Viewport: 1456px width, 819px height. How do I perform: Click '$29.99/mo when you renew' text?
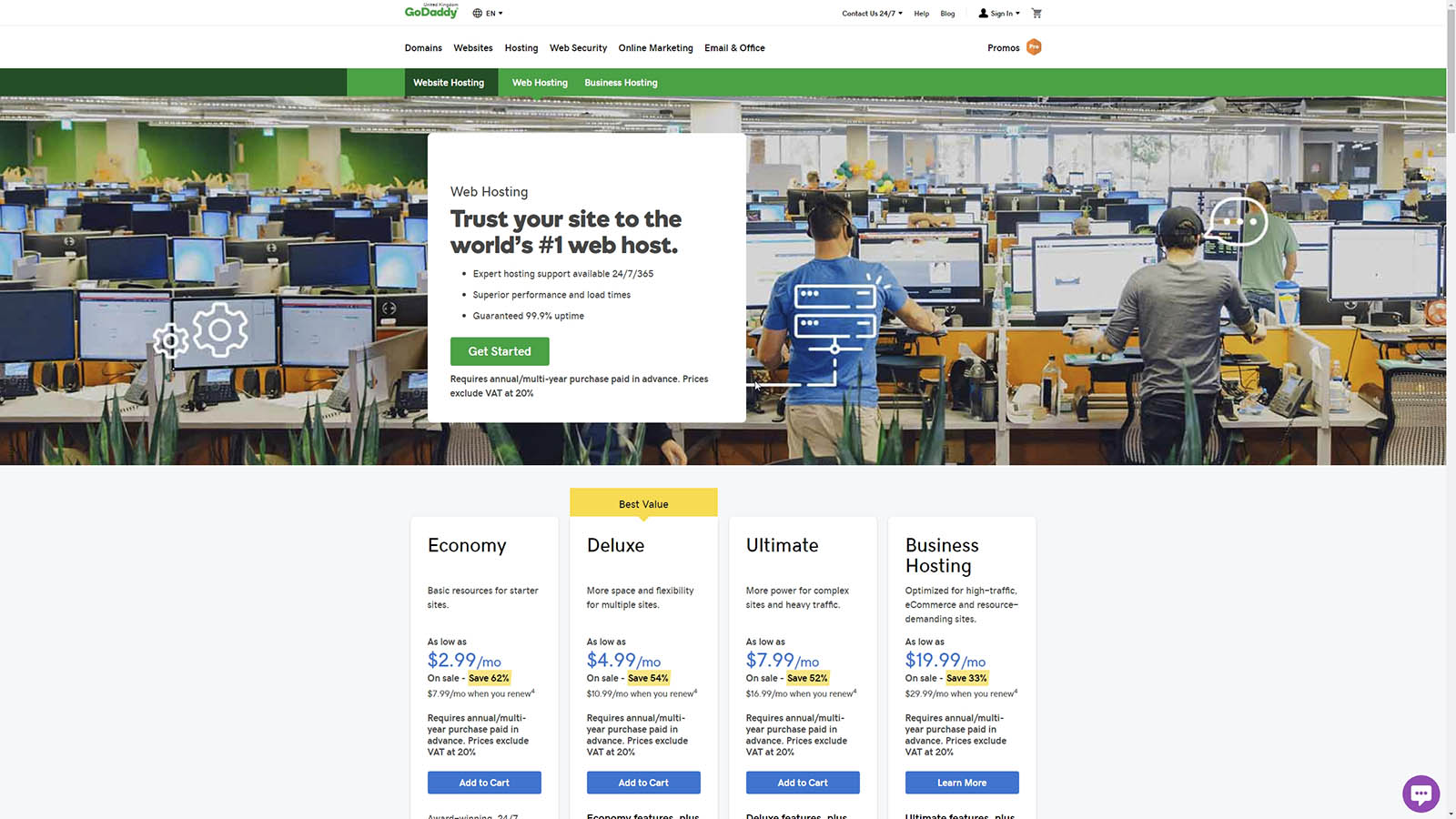(961, 693)
